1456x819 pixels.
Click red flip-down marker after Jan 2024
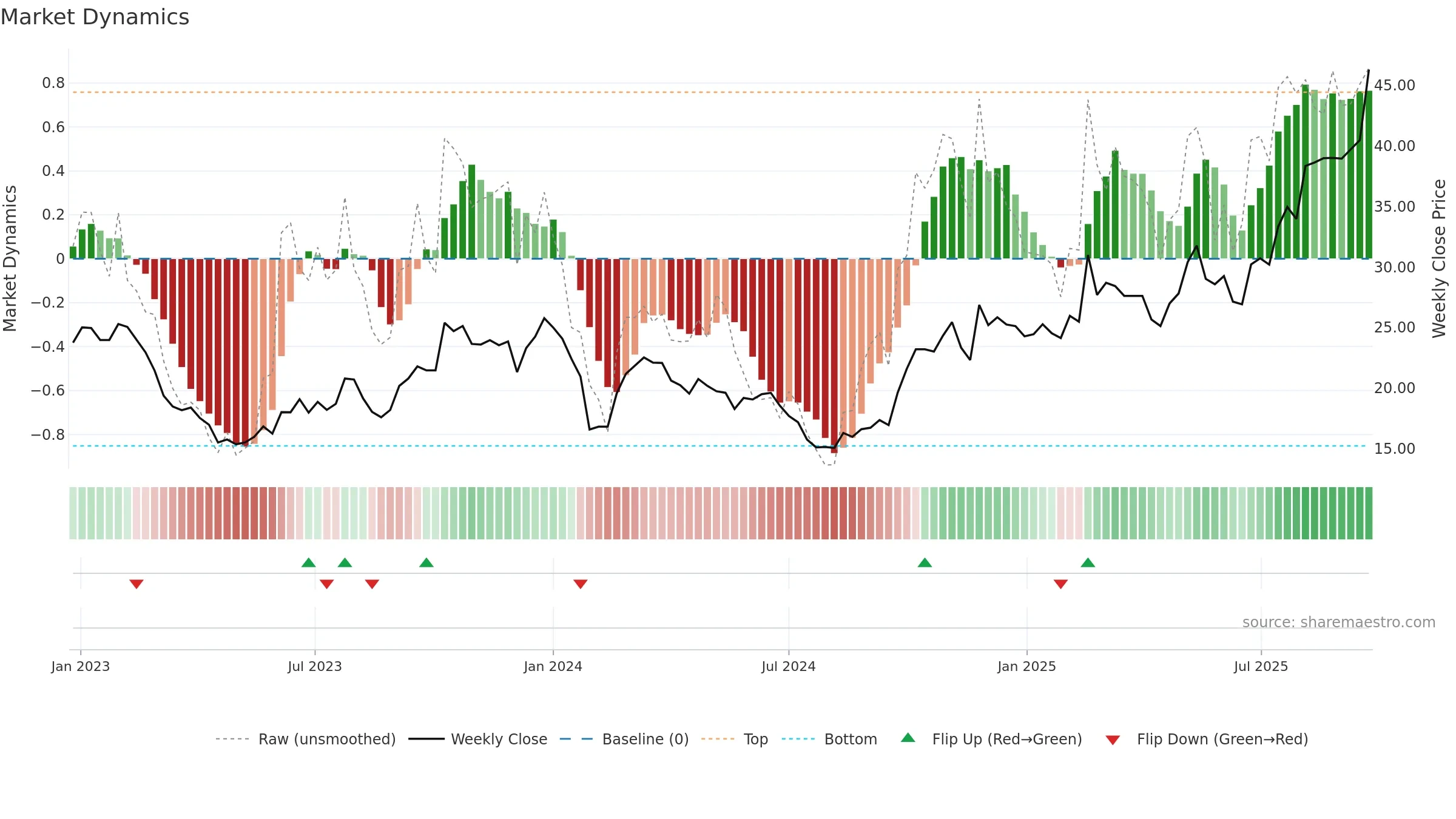[581, 584]
